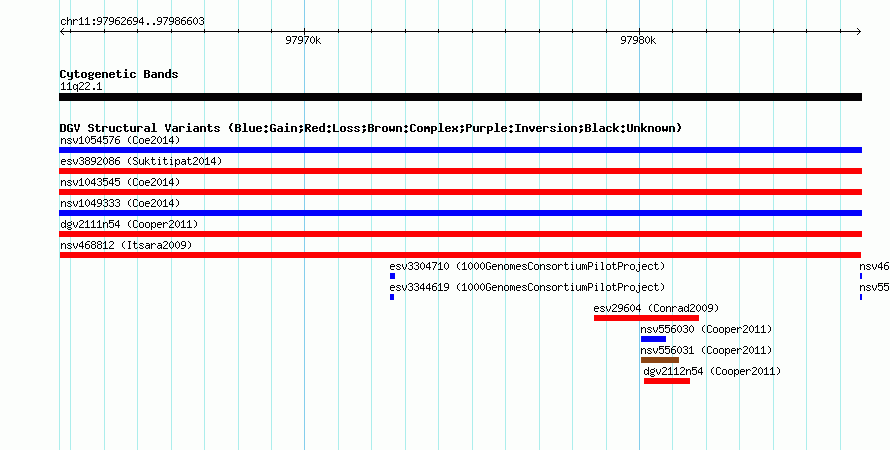890x450 pixels.
Task: Open the truncated nsv46 label at right edge
Action: click(875, 266)
